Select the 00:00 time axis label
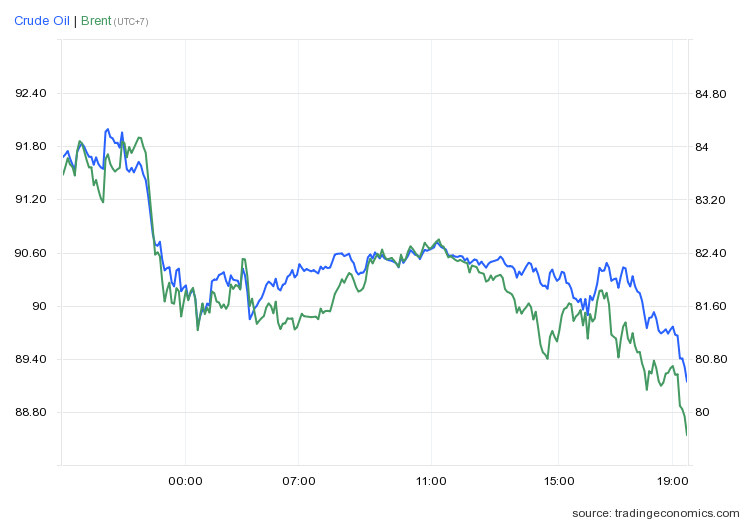 (185, 481)
